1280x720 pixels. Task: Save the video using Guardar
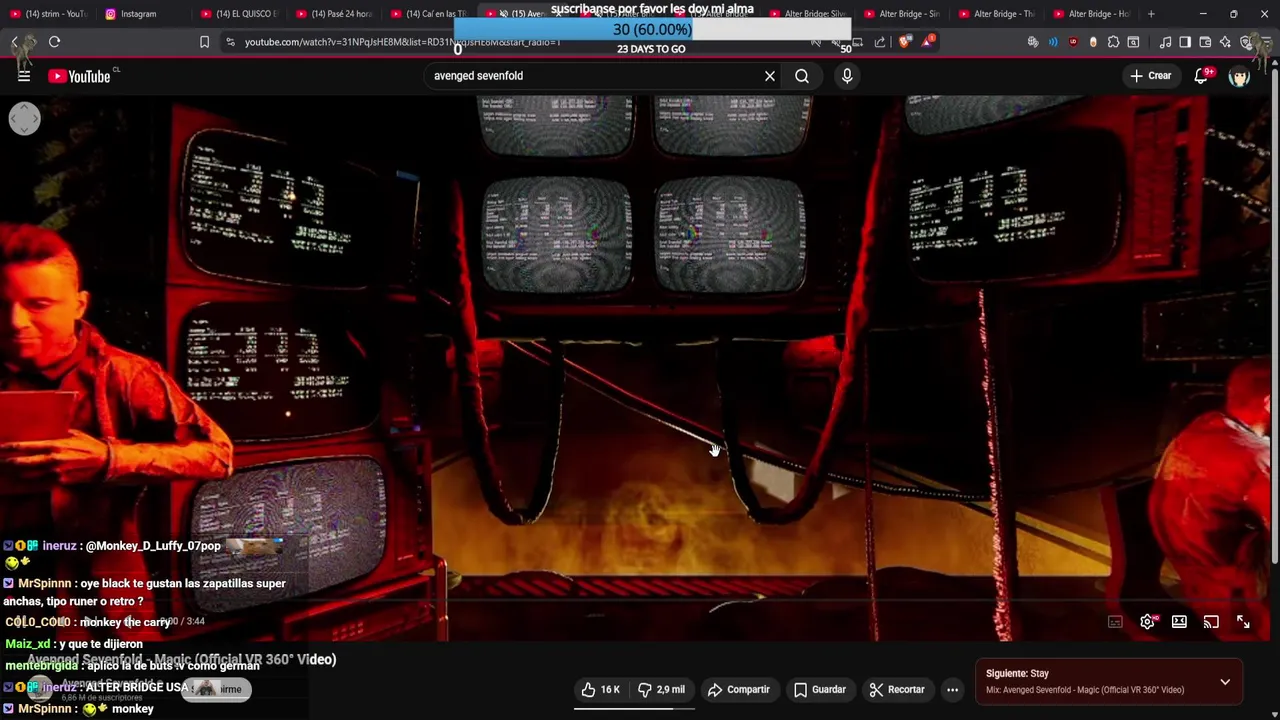[x=820, y=690]
